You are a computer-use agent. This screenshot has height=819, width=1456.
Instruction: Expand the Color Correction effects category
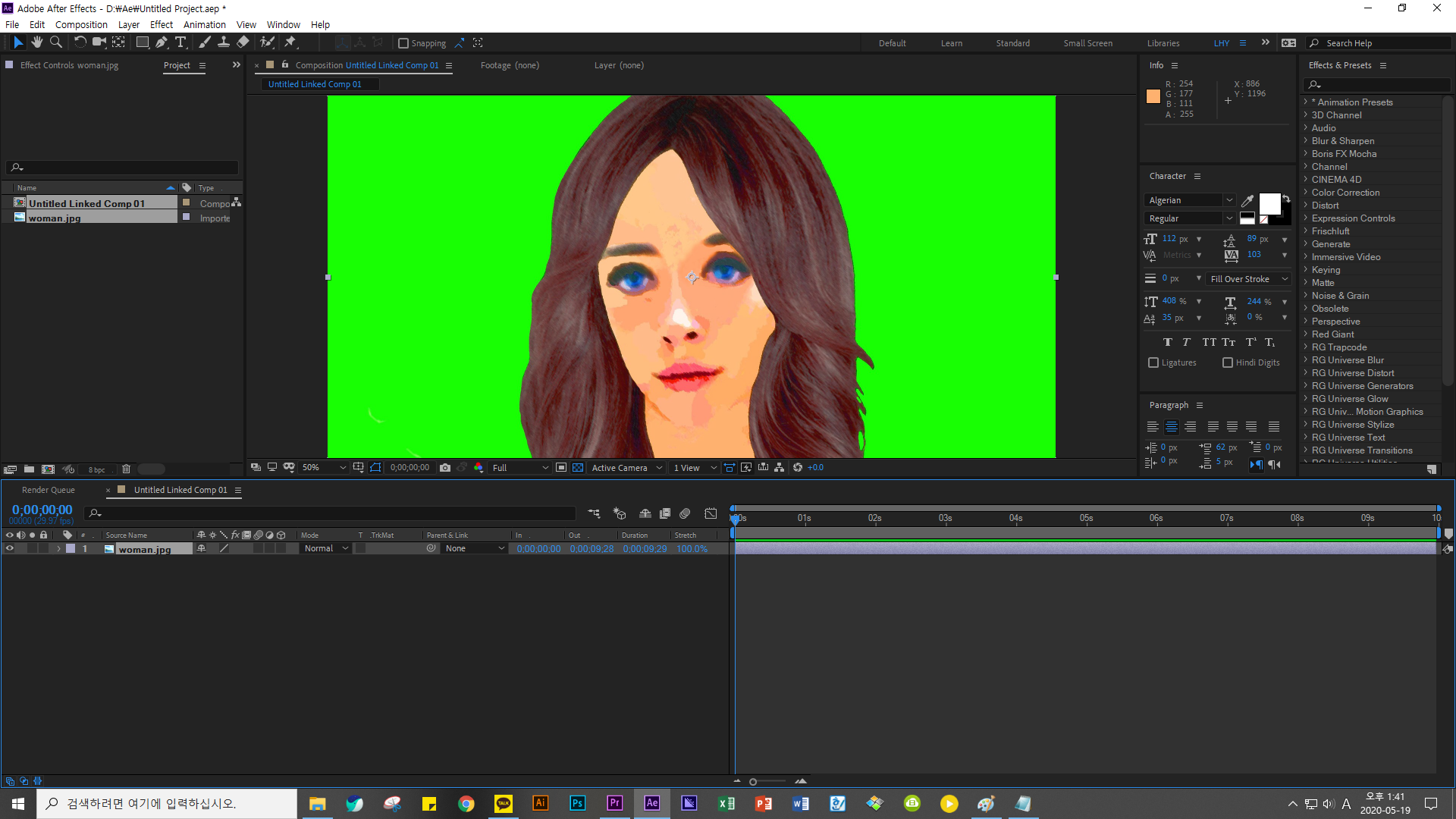tap(1345, 193)
